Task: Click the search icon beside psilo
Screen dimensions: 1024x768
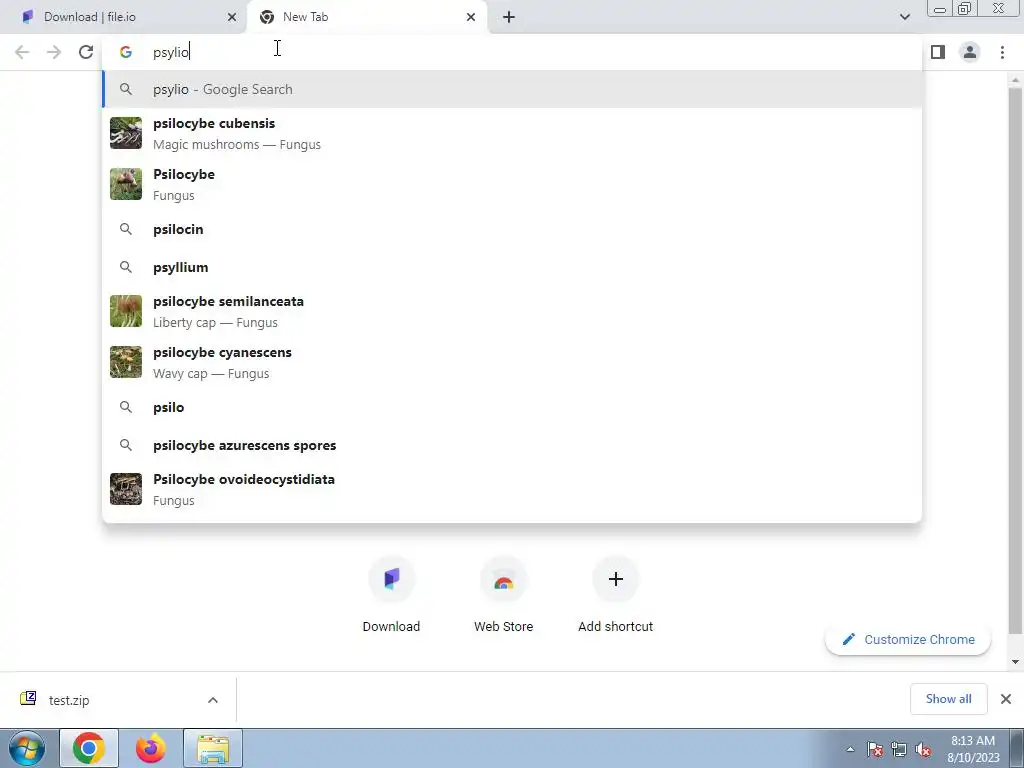Action: [x=126, y=407]
